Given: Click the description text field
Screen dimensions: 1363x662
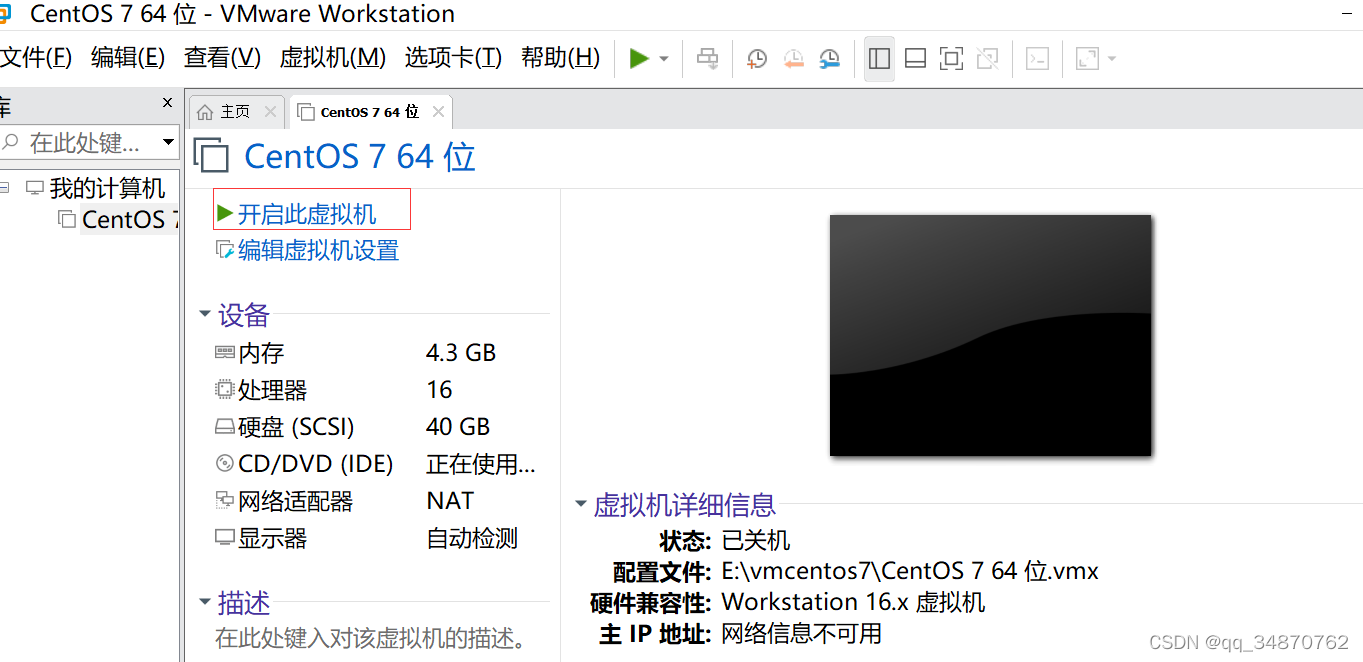Looking at the screenshot, I should pos(371,638).
